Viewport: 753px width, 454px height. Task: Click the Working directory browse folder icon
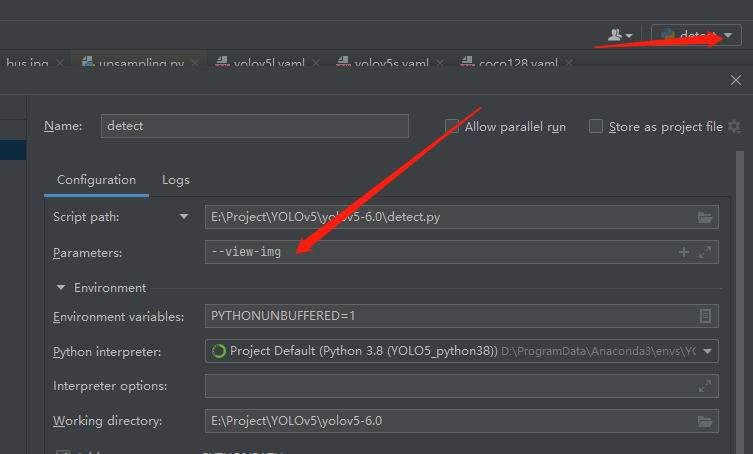click(x=704, y=421)
